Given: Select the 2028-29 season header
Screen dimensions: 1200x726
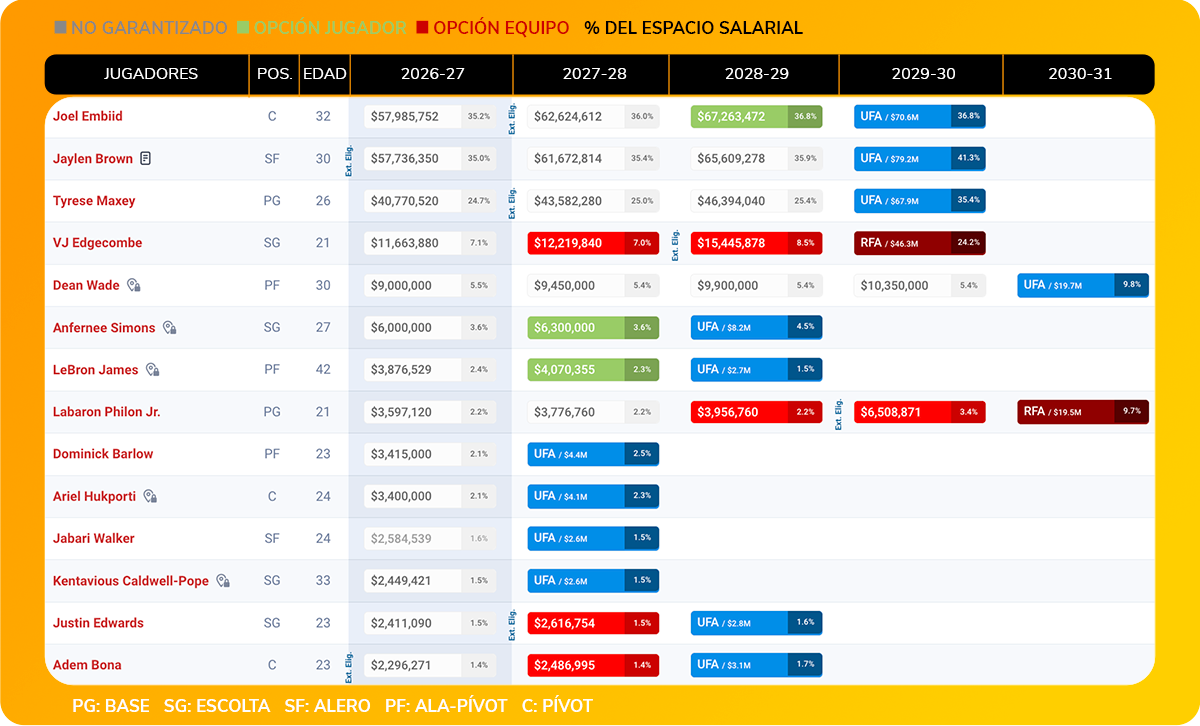Looking at the screenshot, I should 757,74.
